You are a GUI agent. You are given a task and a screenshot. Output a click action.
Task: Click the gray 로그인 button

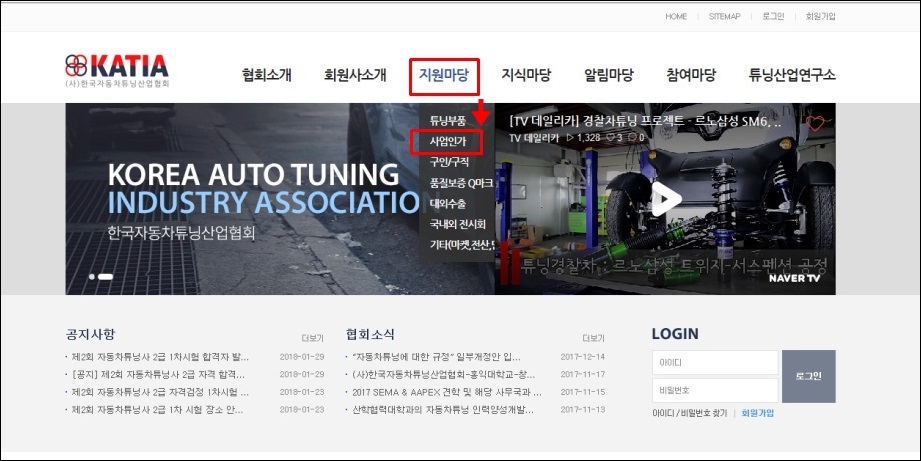pyautogui.click(x=809, y=376)
